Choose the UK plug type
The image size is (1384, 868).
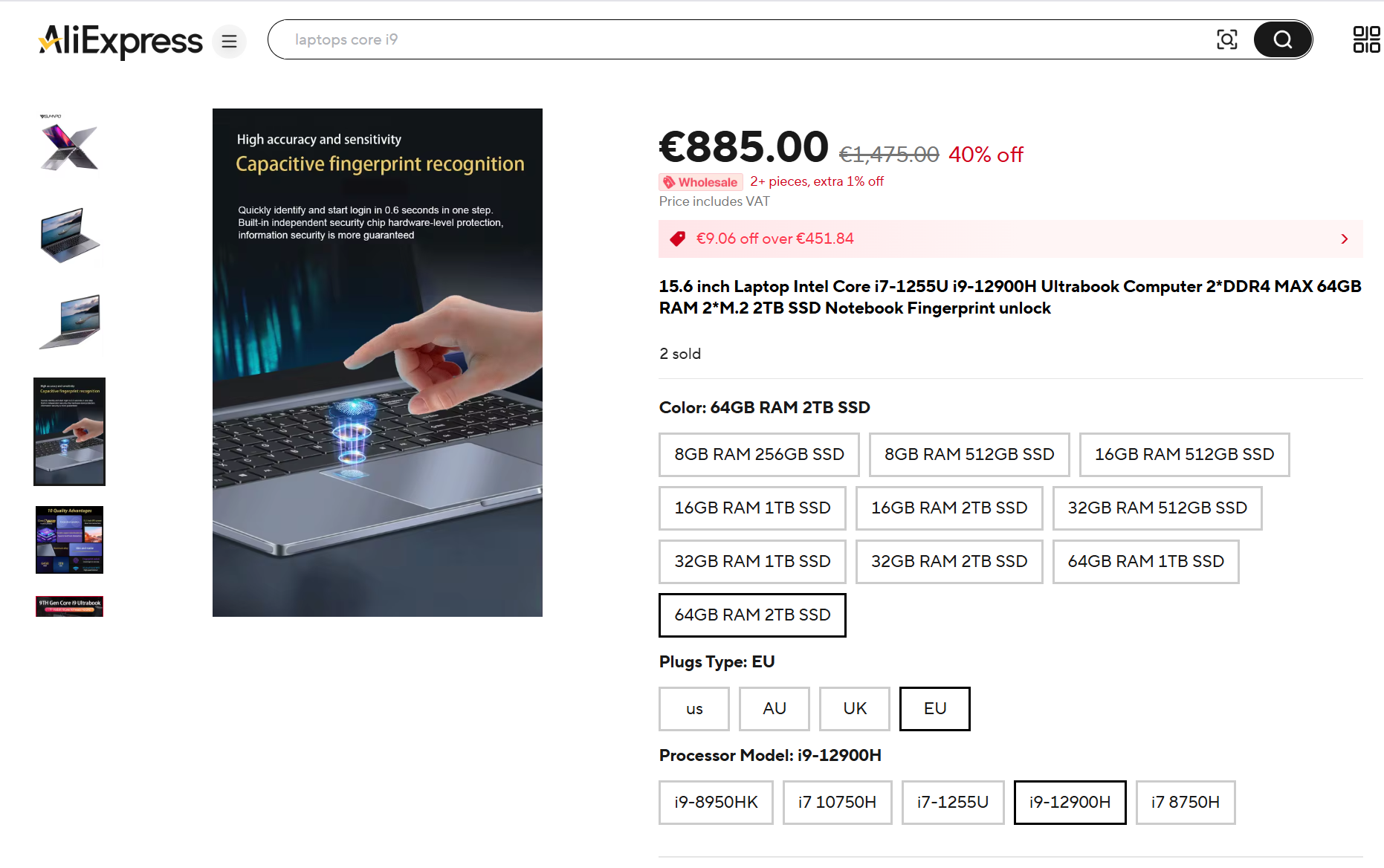[x=855, y=708]
